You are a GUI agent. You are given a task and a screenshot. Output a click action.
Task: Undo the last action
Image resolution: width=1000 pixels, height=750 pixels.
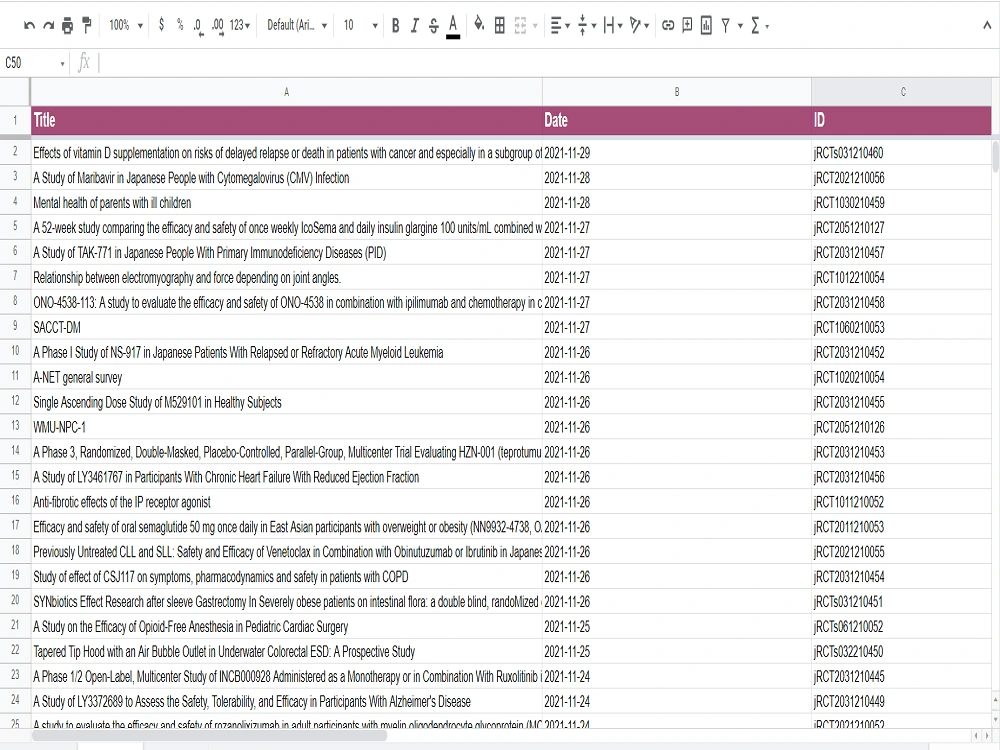coord(29,26)
